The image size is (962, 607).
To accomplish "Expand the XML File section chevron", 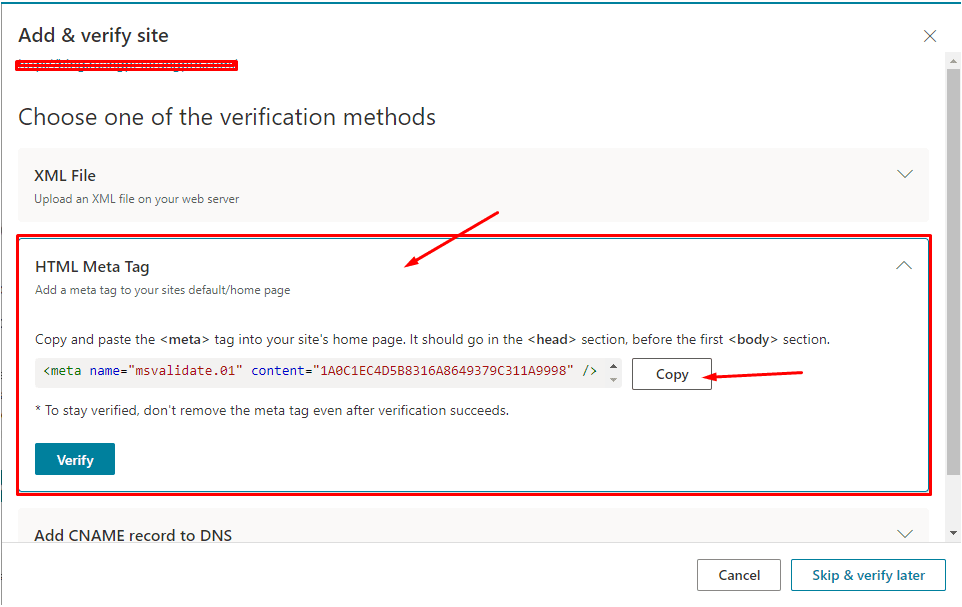I will (905, 174).
